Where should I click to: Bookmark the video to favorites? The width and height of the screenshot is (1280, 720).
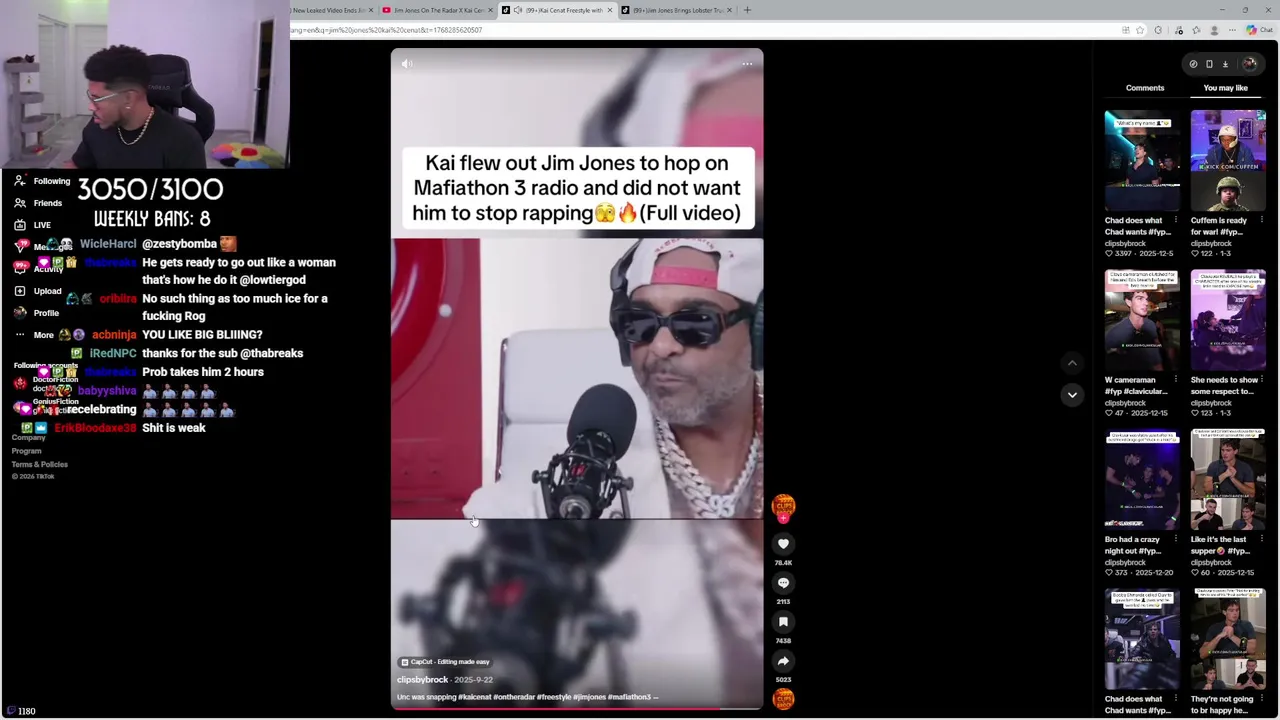coord(783,622)
